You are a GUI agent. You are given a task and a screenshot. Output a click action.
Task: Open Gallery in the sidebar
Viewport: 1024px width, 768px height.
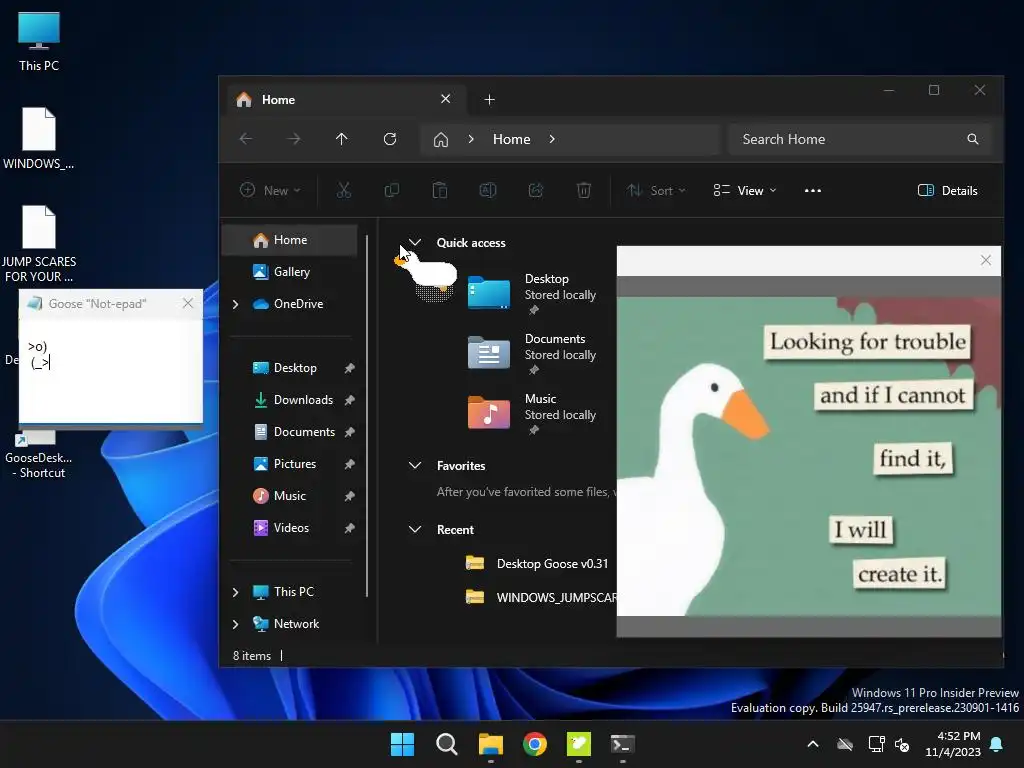click(x=290, y=272)
